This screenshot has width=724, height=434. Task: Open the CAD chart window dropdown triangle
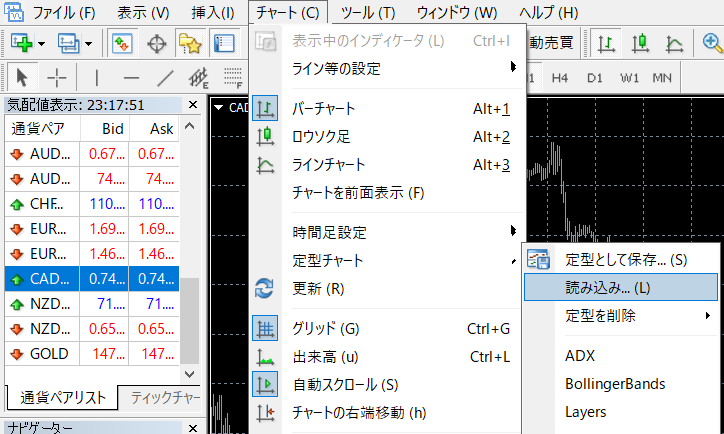click(219, 108)
